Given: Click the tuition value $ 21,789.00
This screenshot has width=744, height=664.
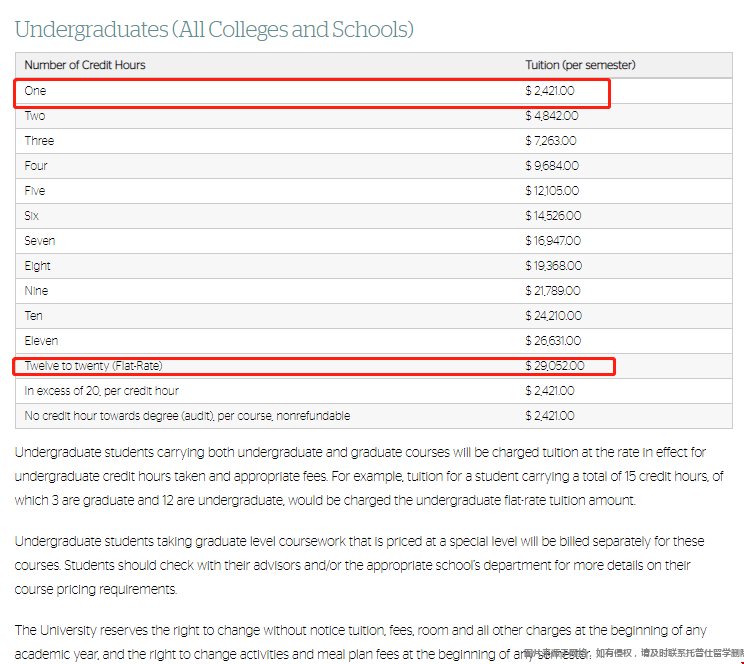Looking at the screenshot, I should 552,291.
